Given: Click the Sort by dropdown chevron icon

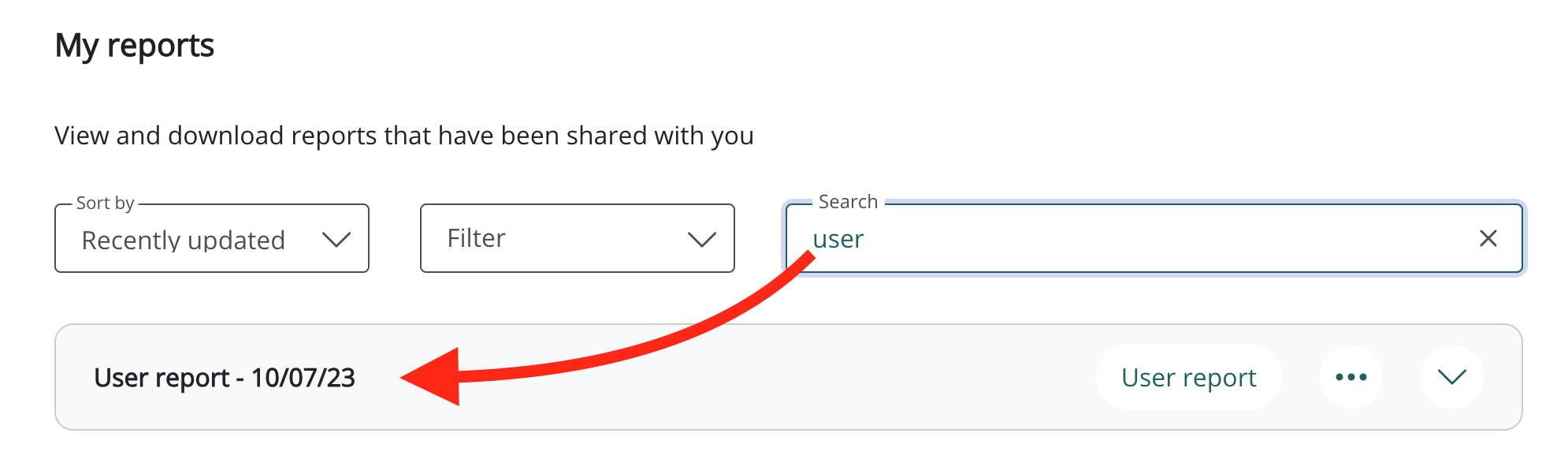Looking at the screenshot, I should coord(339,238).
